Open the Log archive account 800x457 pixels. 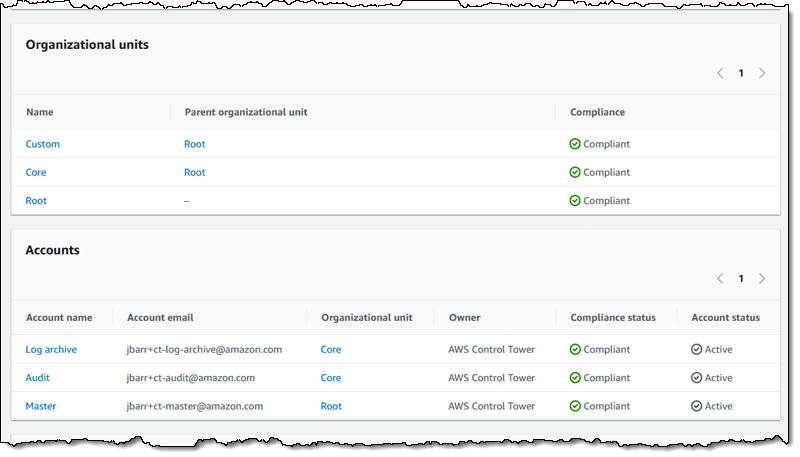[51, 350]
